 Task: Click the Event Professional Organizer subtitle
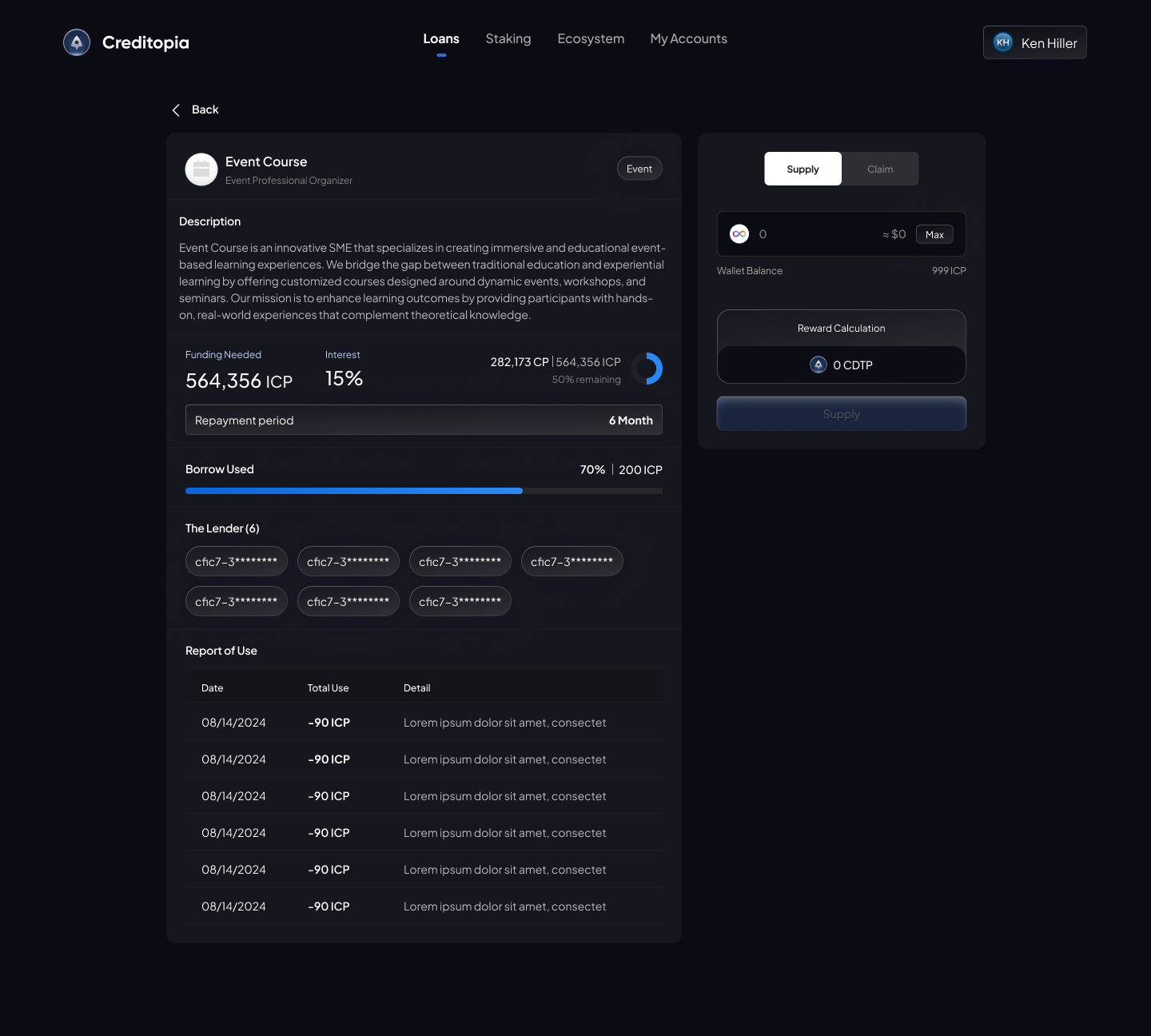[x=289, y=181]
